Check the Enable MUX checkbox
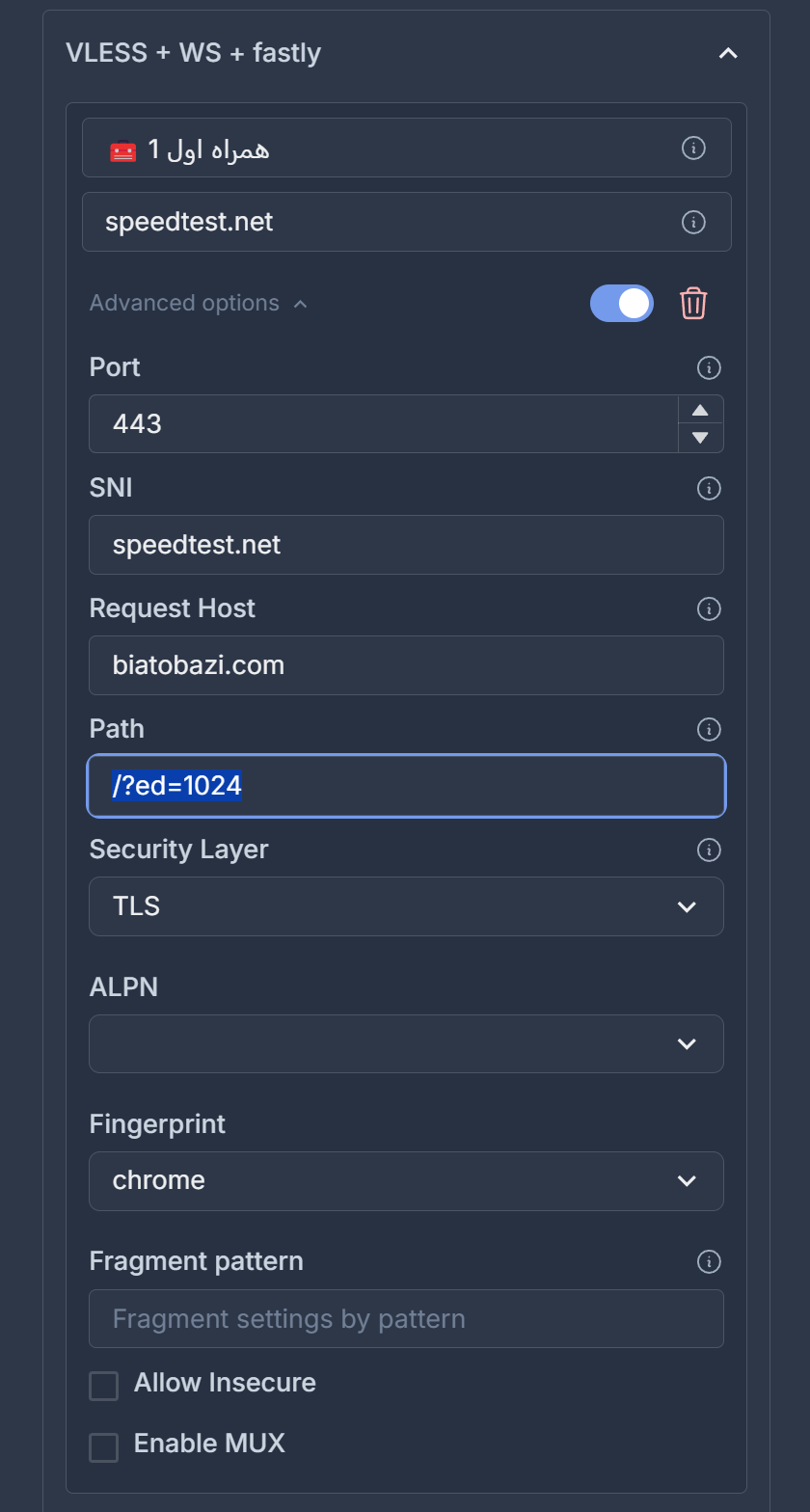The height and width of the screenshot is (1512, 810). coord(104,1446)
